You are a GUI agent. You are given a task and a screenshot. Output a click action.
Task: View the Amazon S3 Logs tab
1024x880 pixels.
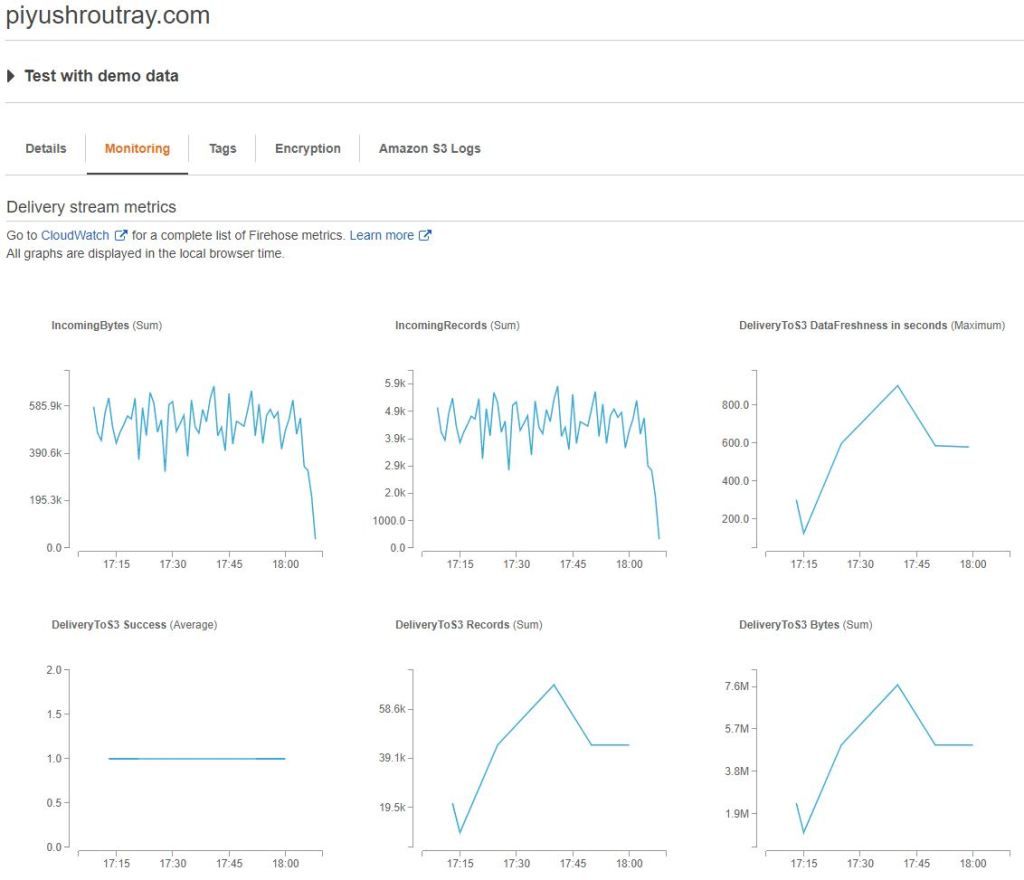point(429,148)
